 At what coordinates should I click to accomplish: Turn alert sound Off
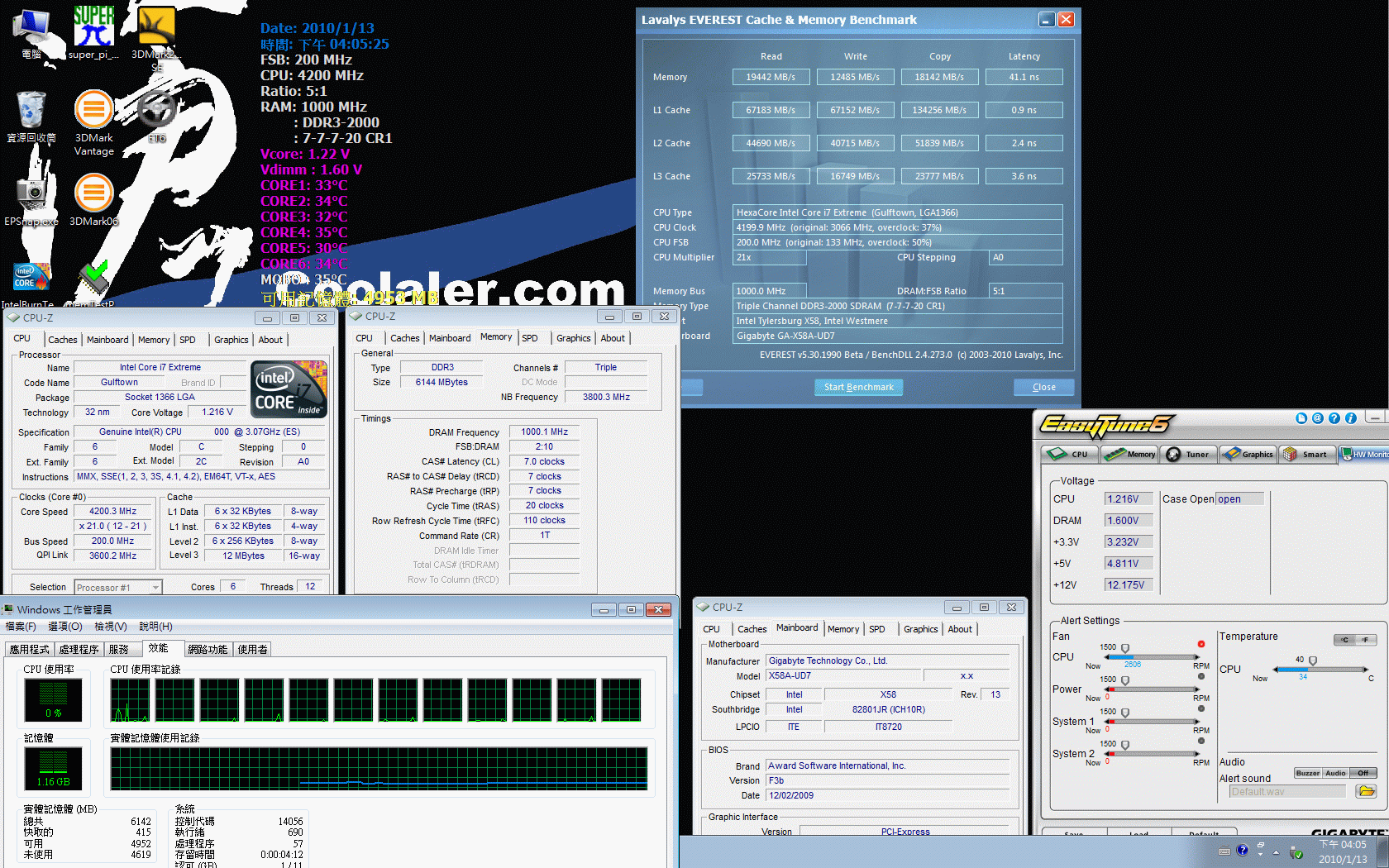click(x=1363, y=773)
